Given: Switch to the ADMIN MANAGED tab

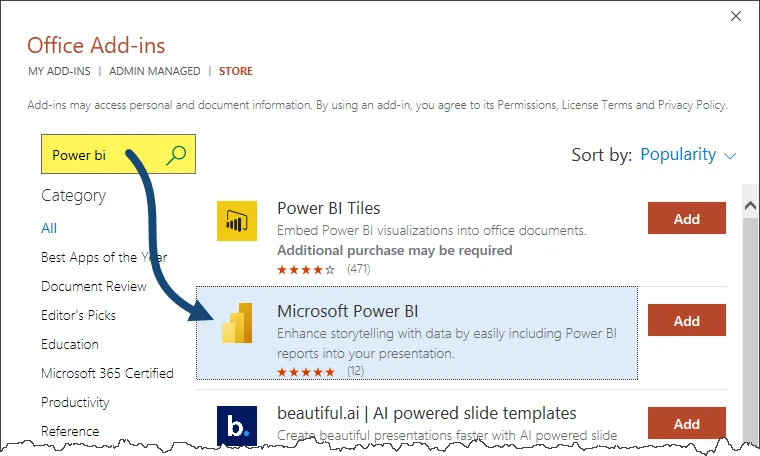Looking at the screenshot, I should click(153, 72).
